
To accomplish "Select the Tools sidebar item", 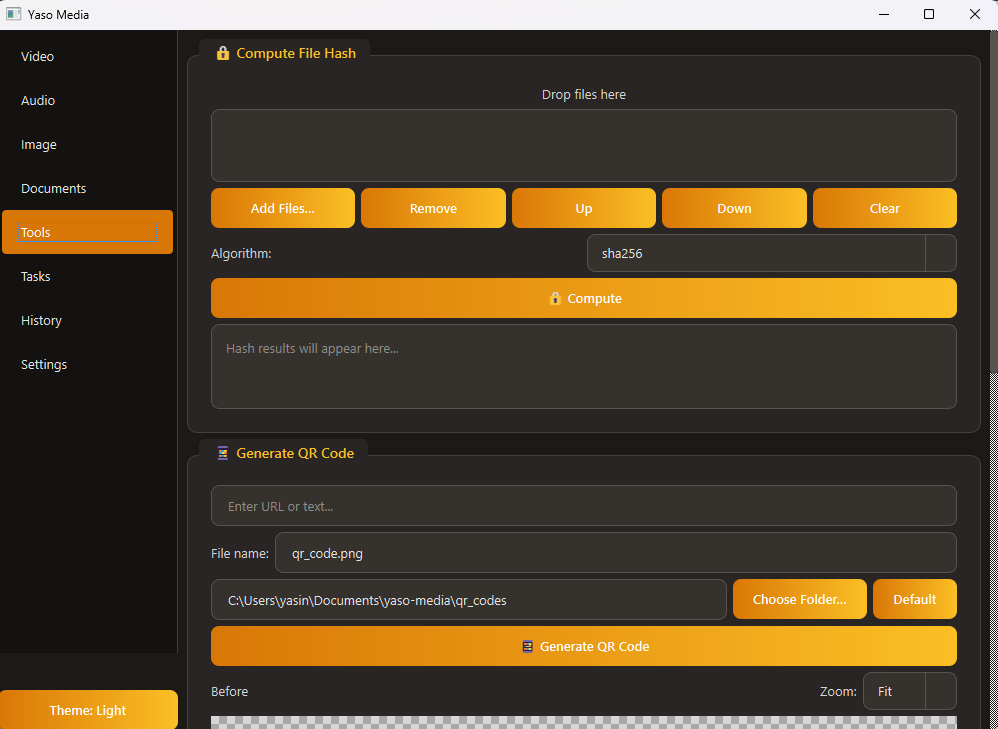I will coord(87,232).
